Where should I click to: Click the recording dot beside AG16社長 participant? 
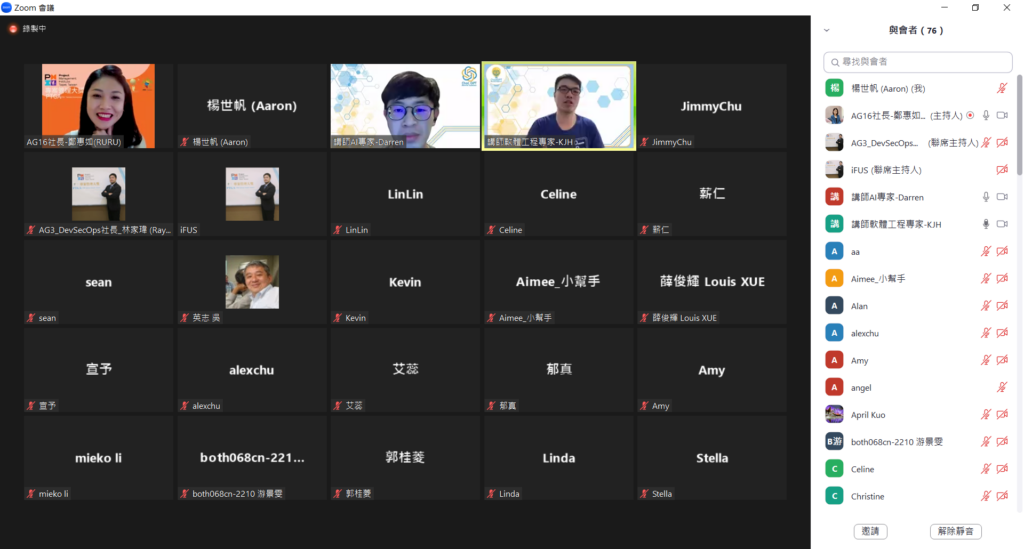click(x=970, y=115)
